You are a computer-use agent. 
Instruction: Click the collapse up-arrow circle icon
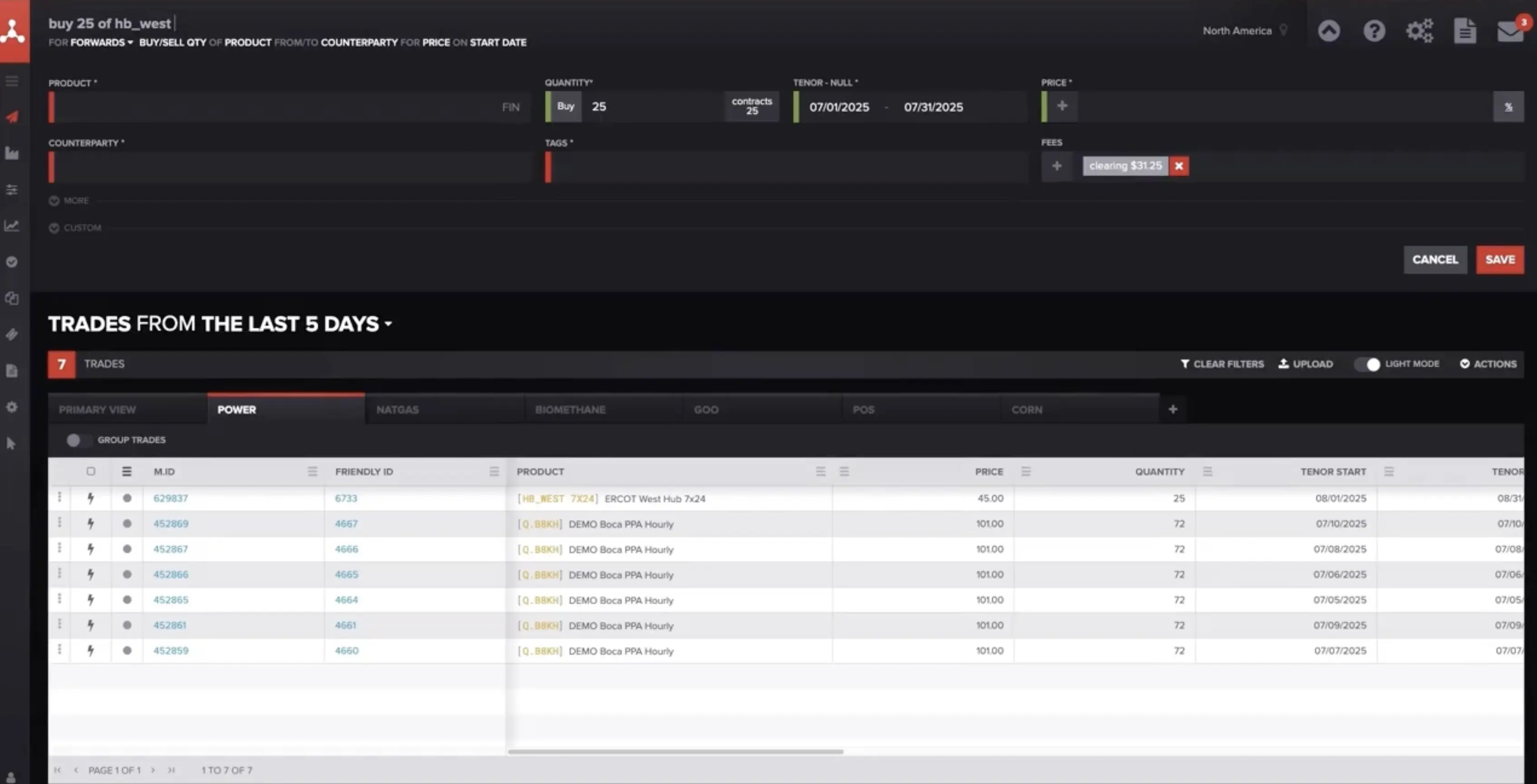1328,31
